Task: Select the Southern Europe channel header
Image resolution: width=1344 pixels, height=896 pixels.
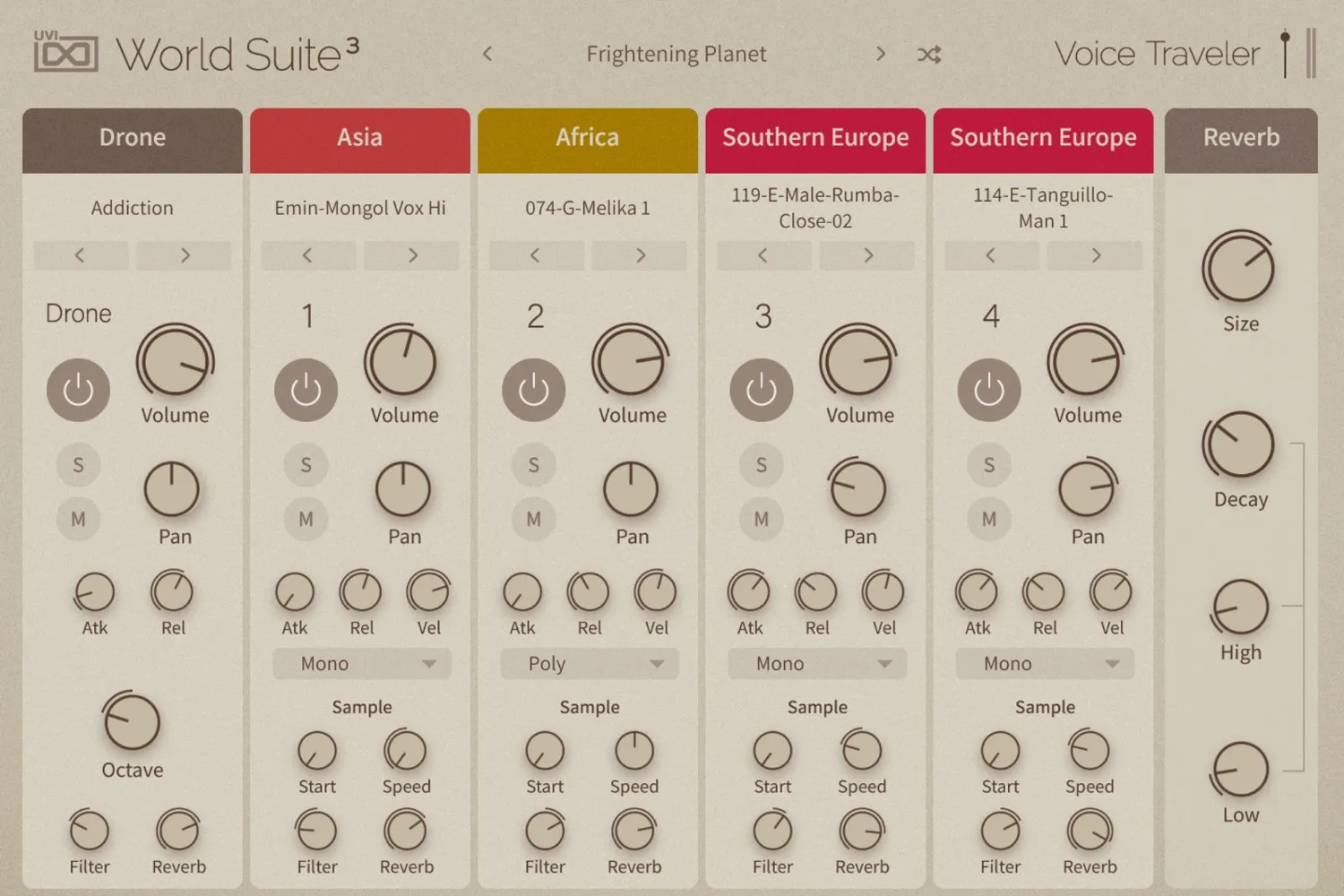Action: (x=814, y=138)
